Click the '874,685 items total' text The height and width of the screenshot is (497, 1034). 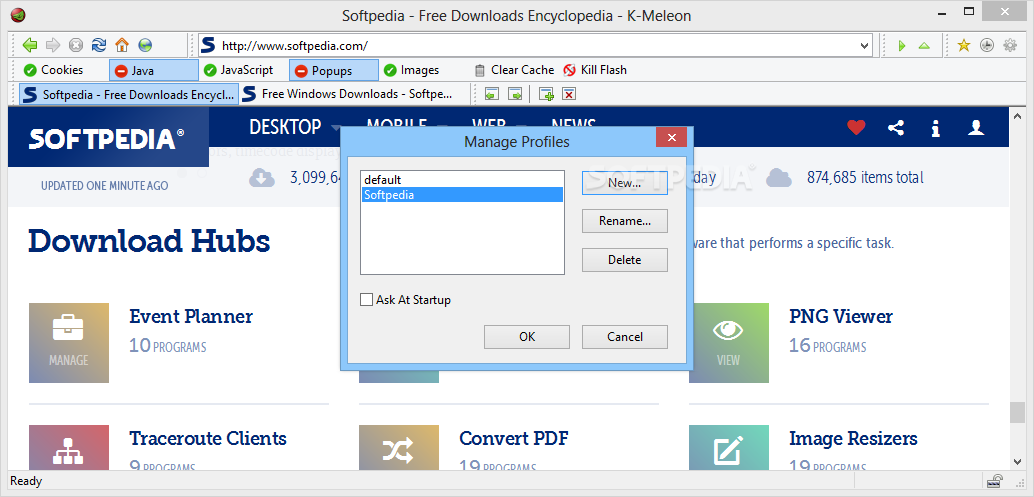click(865, 177)
